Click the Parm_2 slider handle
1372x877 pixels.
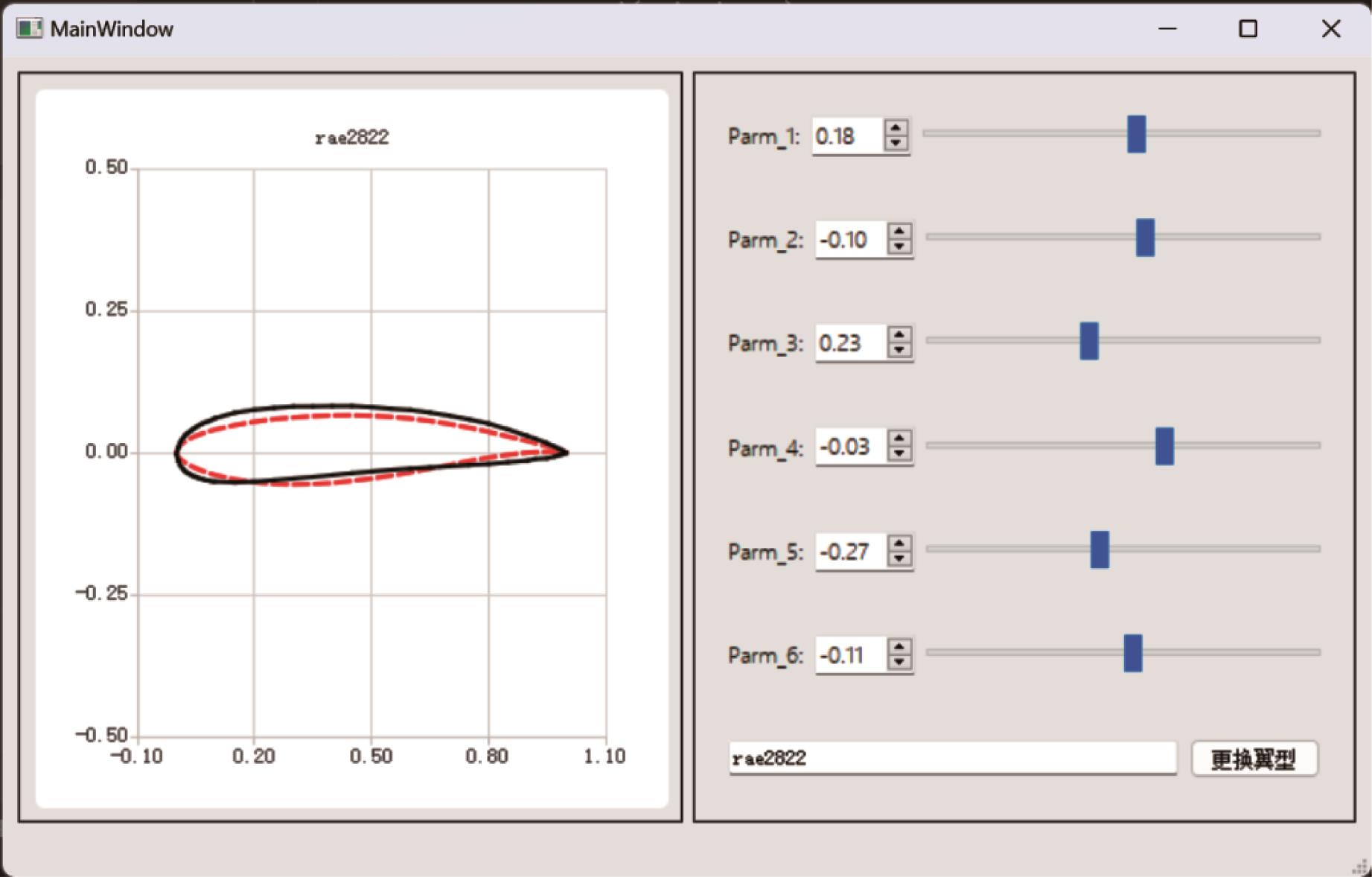(1145, 237)
